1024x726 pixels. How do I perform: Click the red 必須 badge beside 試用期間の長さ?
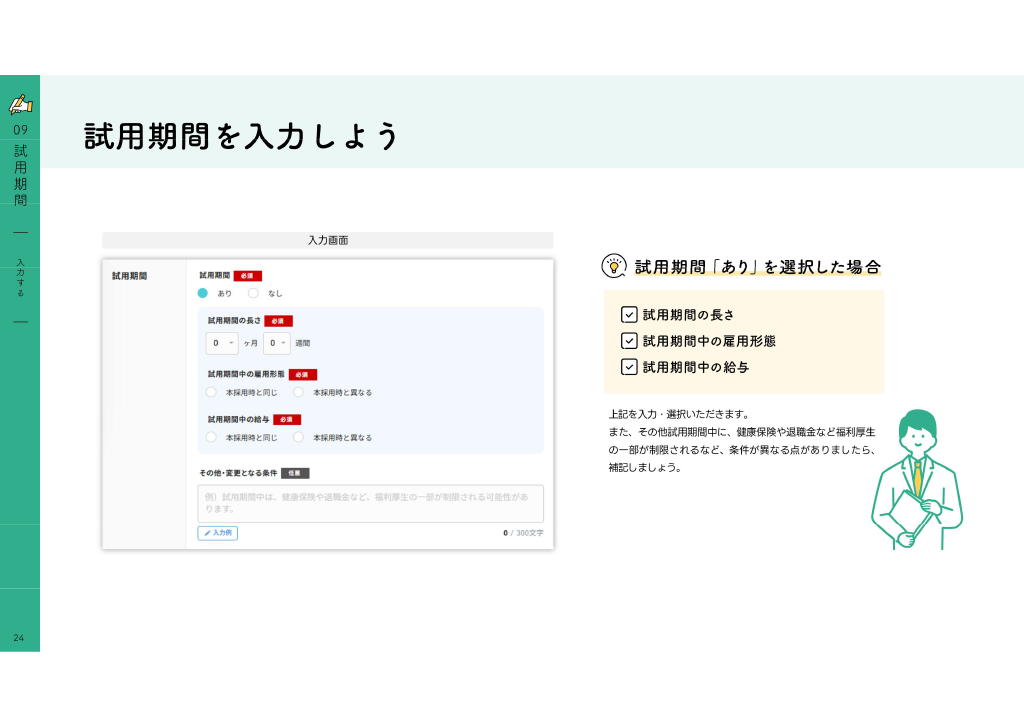click(278, 321)
